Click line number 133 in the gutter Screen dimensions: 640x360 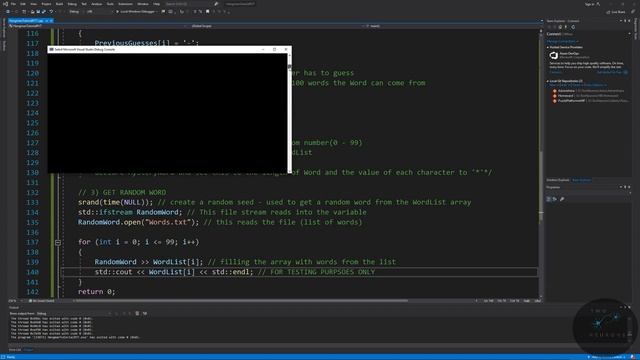coord(32,202)
